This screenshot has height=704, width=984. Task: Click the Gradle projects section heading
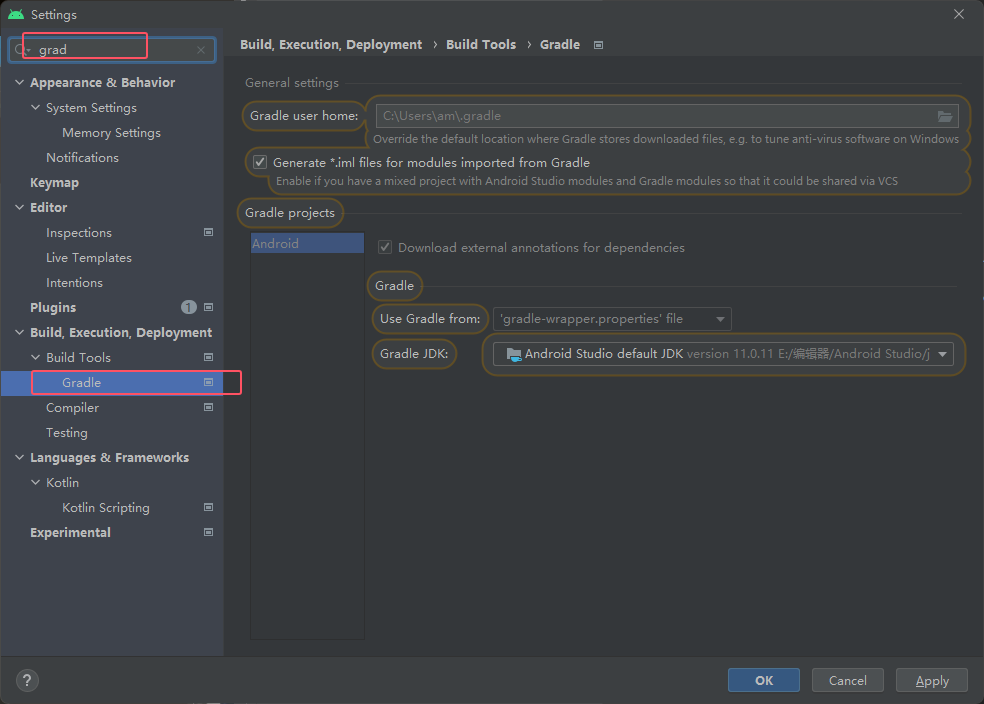tap(290, 213)
